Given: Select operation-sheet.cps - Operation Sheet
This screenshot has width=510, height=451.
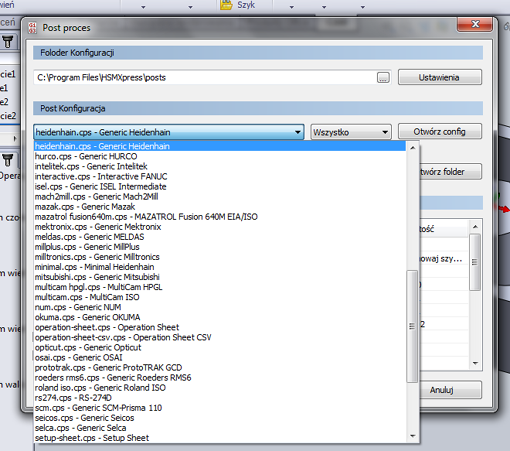Looking at the screenshot, I should point(220,327).
